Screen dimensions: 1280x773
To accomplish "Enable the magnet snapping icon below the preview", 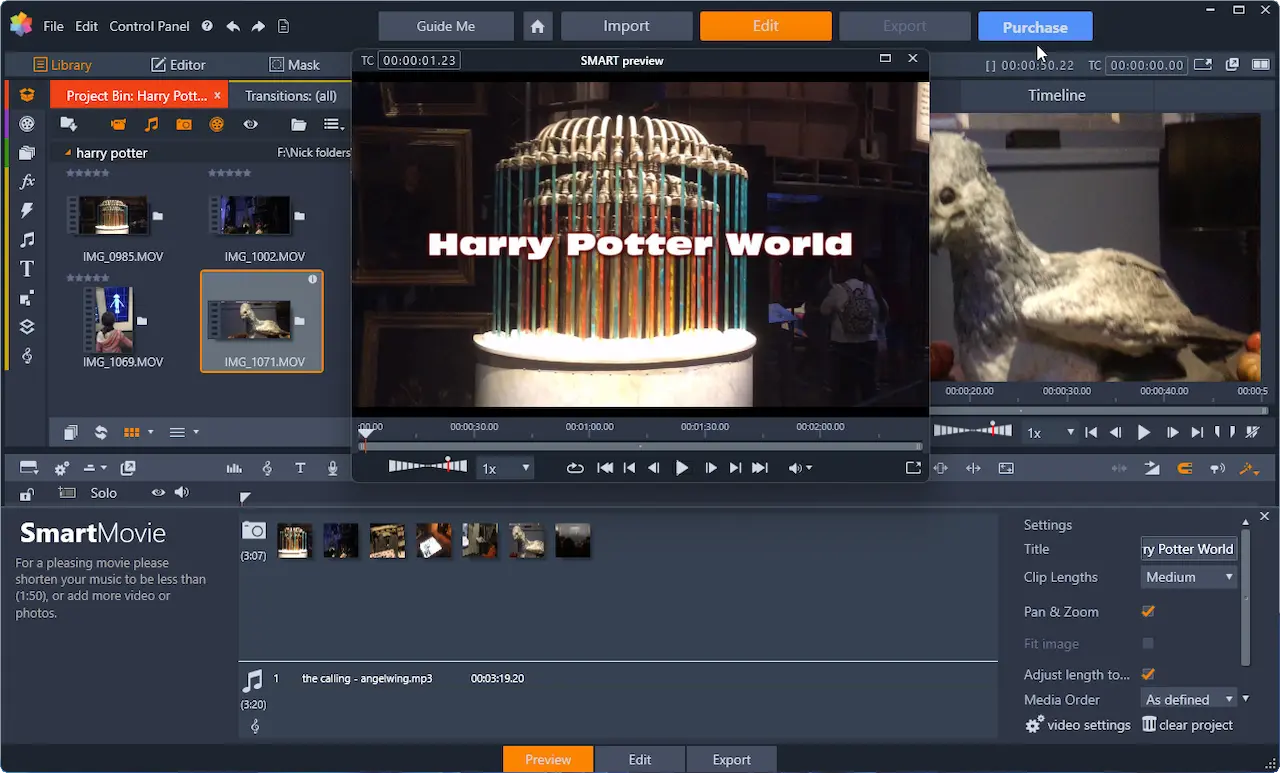I will tap(1185, 467).
